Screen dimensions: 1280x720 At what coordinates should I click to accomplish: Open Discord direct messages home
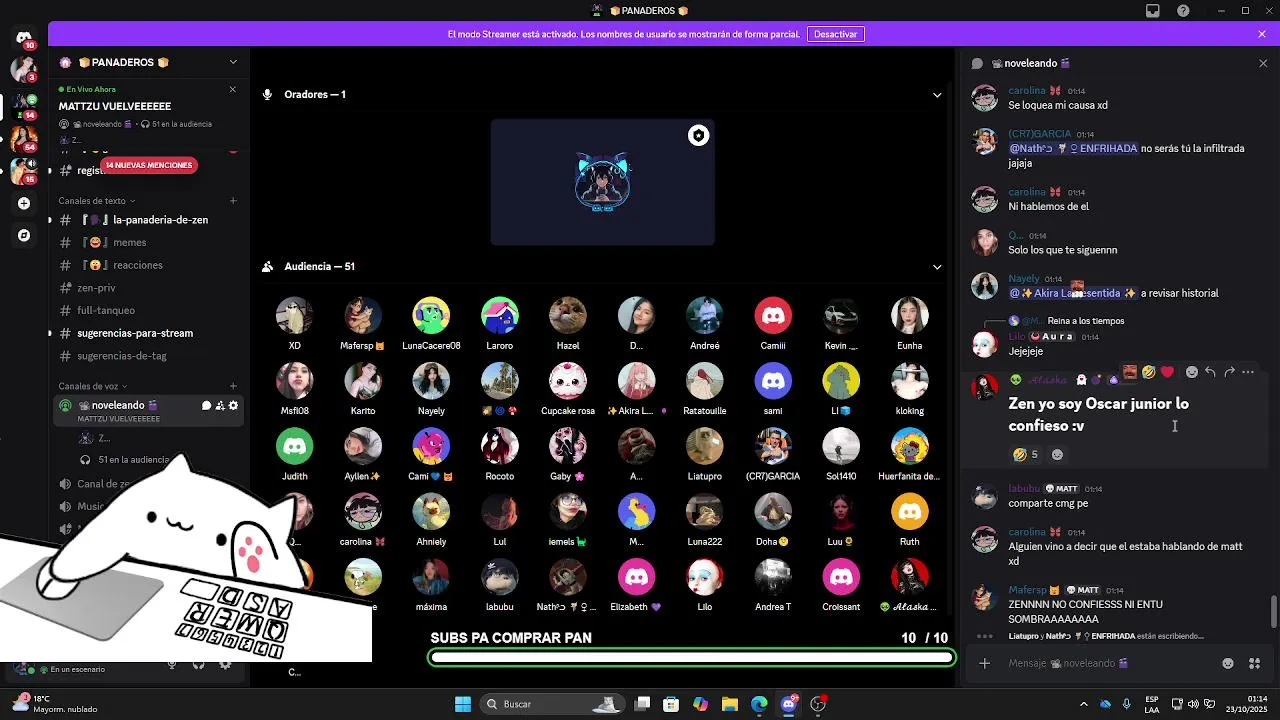point(24,38)
